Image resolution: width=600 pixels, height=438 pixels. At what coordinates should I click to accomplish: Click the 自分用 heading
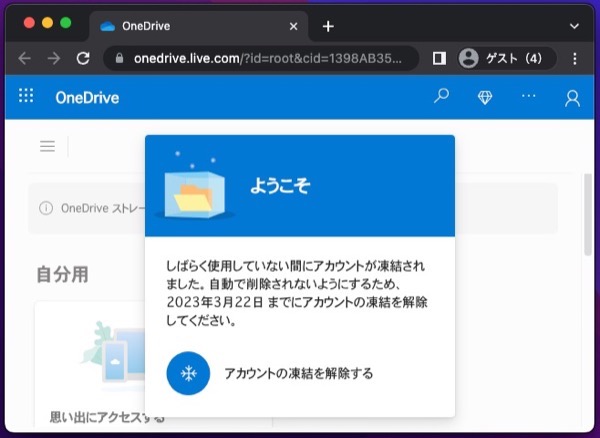tap(62, 274)
